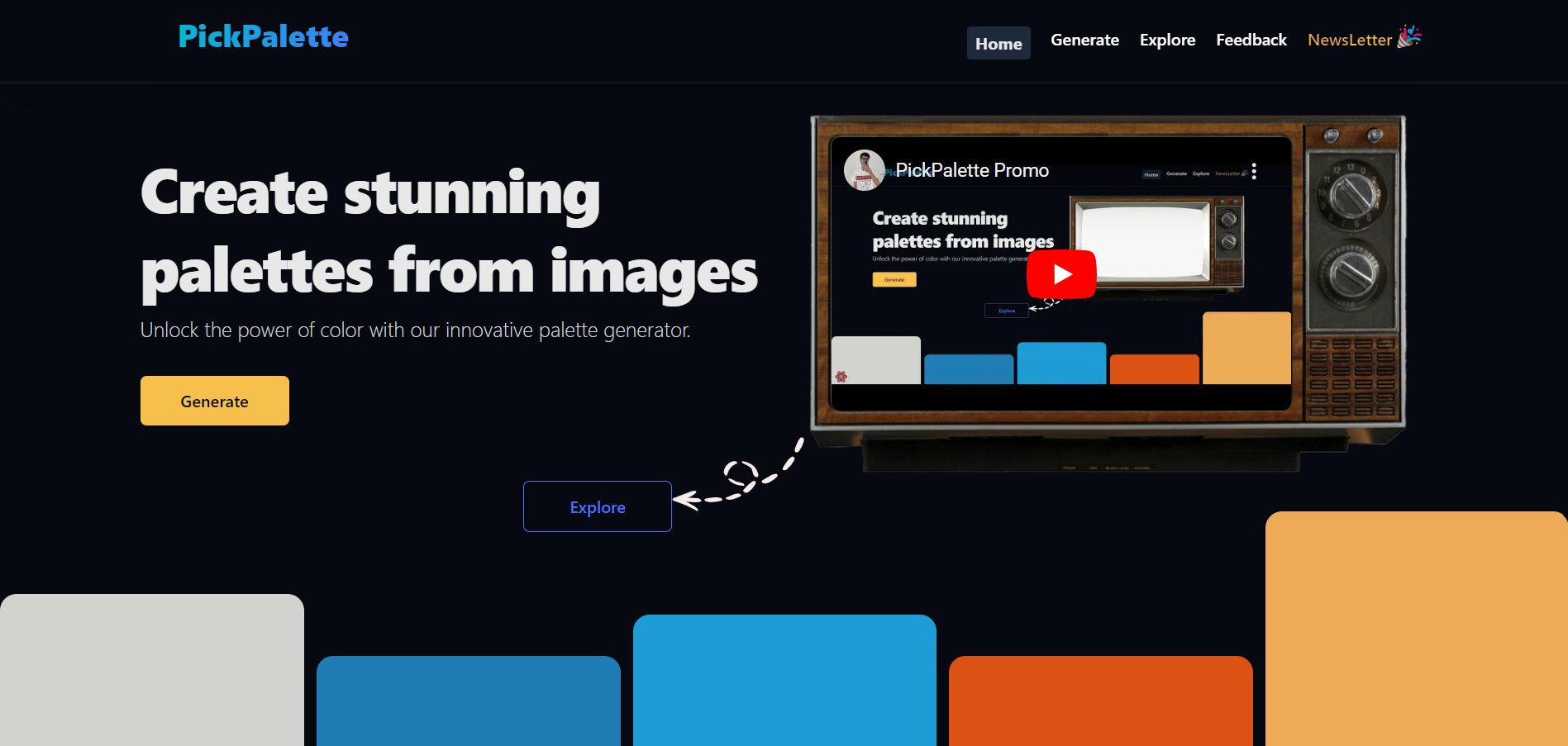Select the light gray color swatch

152,670
